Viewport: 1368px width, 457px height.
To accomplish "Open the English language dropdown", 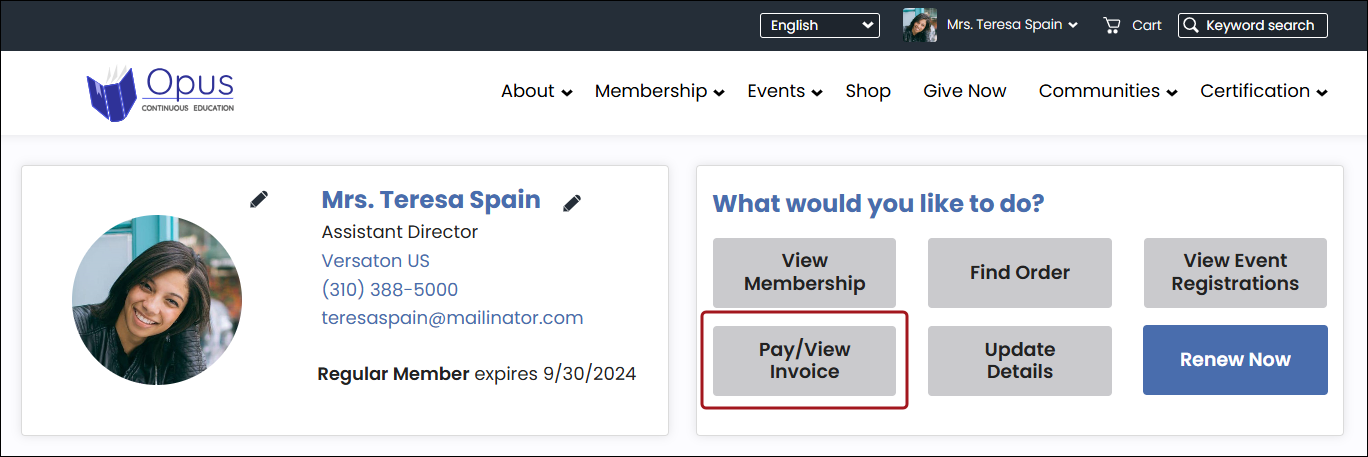I will (x=819, y=26).
